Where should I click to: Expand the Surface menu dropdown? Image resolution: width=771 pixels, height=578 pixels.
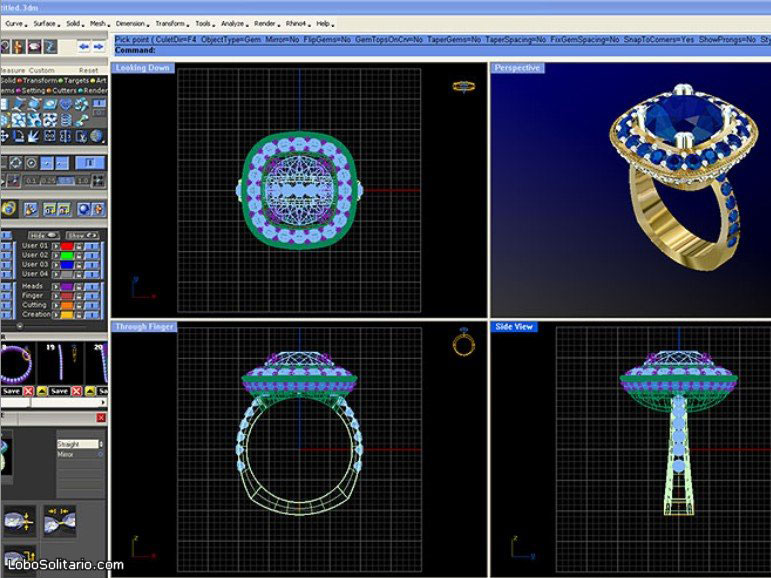pyautogui.click(x=46, y=22)
